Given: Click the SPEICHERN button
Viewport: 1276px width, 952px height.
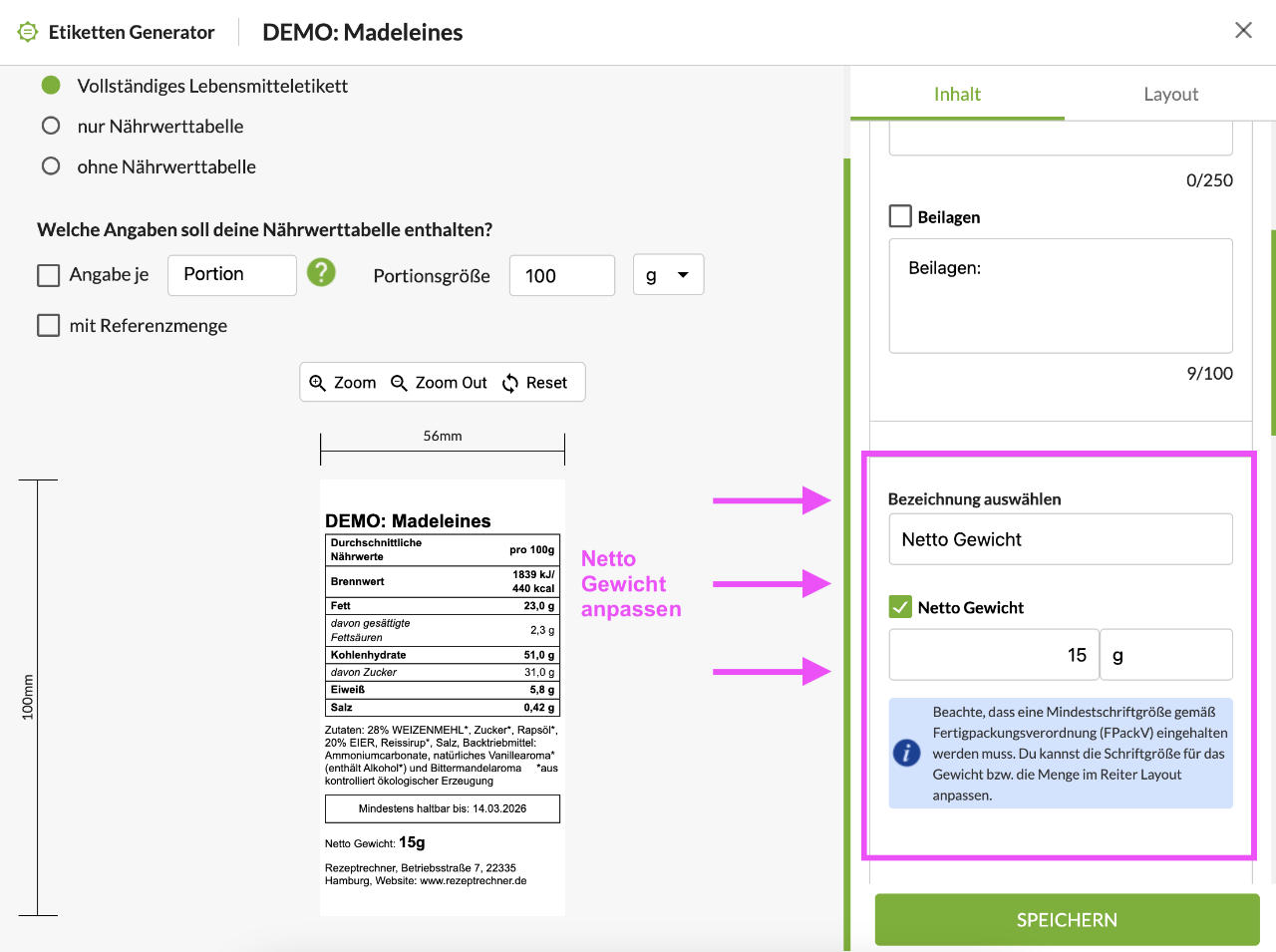Looking at the screenshot, I should coord(1067,920).
